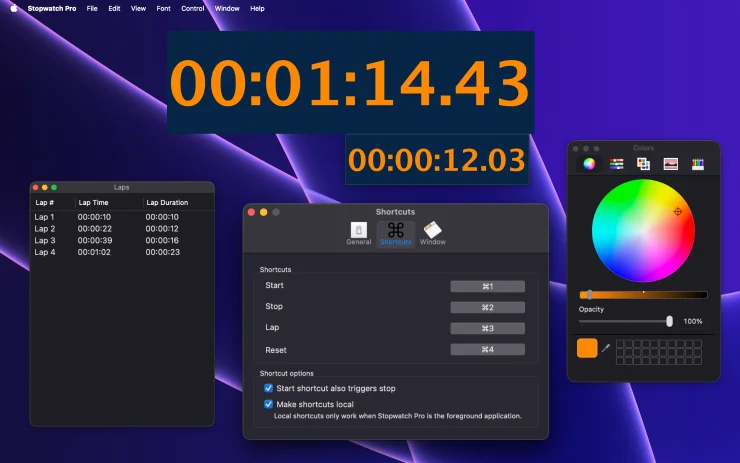
Task: Select the Lap 2 row
Action: [122, 228]
